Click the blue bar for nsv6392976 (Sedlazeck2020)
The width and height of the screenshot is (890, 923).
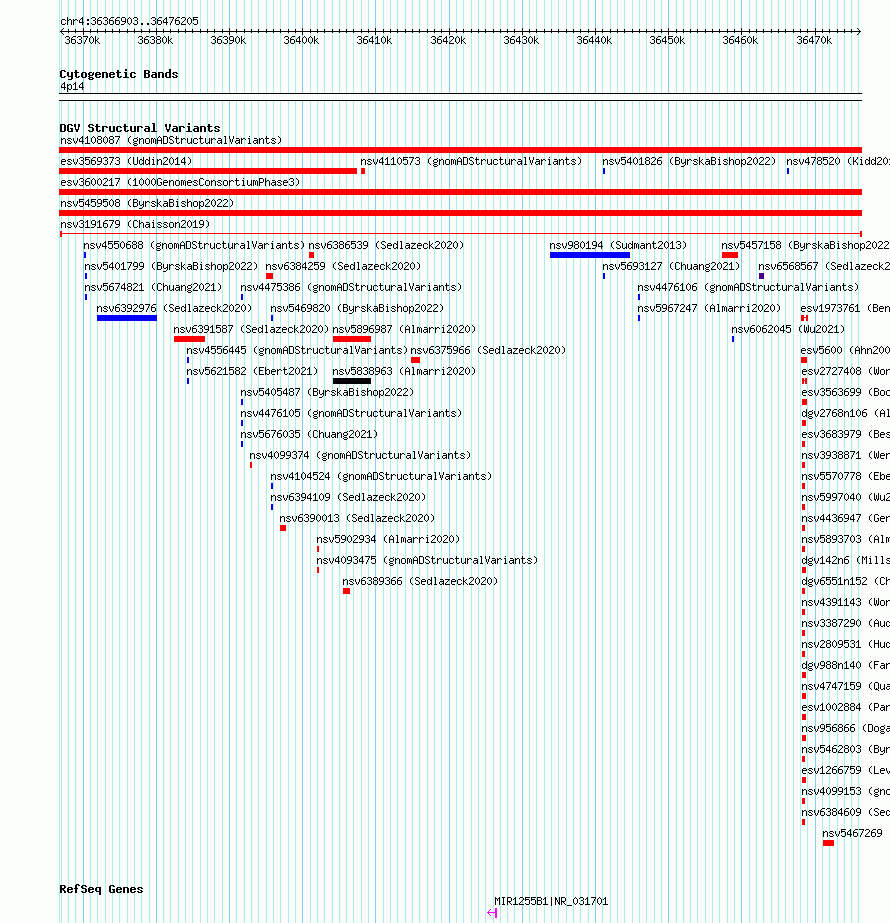[x=127, y=318]
